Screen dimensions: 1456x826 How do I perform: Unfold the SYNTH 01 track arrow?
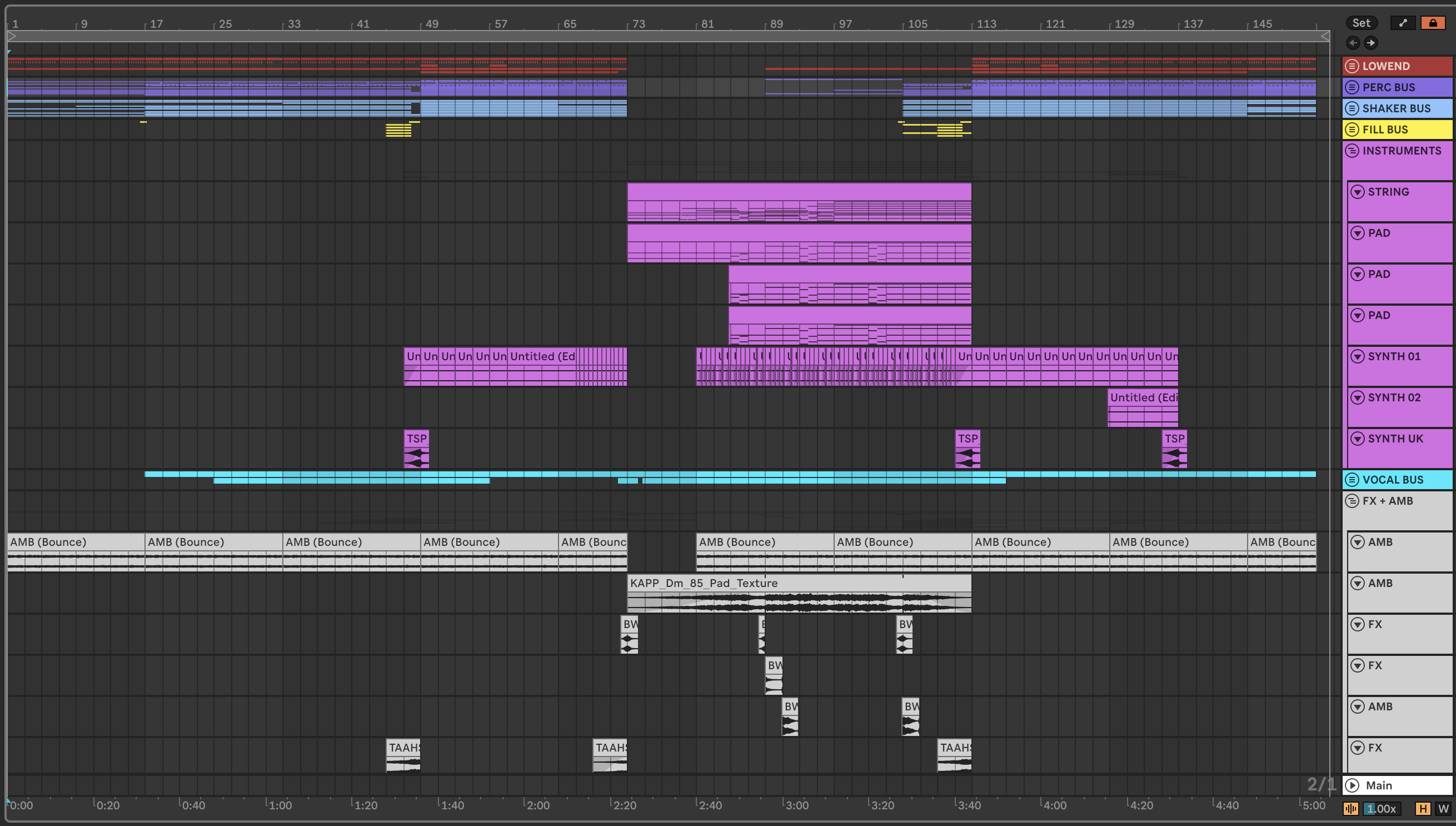pyautogui.click(x=1357, y=356)
